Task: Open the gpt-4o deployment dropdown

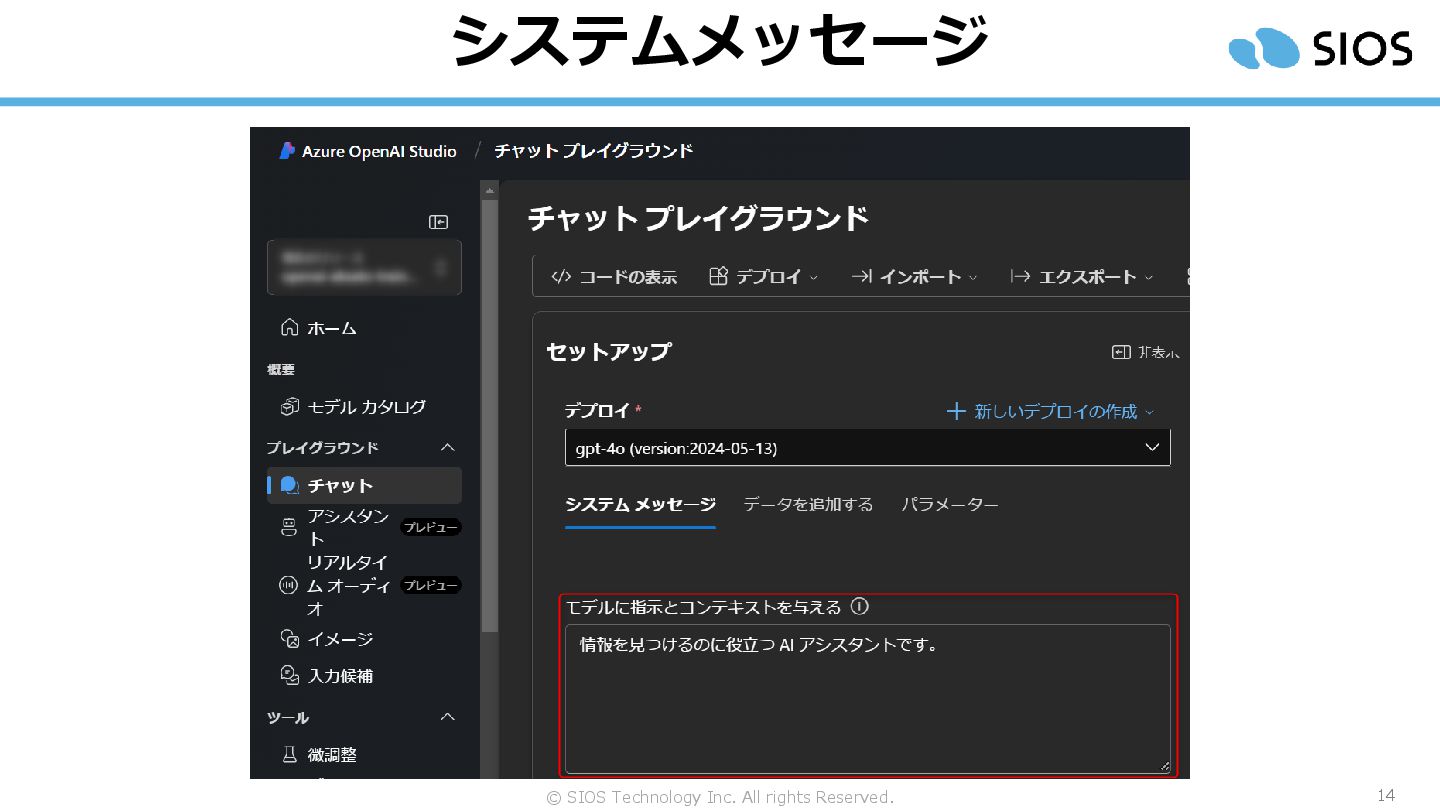Action: pos(867,448)
